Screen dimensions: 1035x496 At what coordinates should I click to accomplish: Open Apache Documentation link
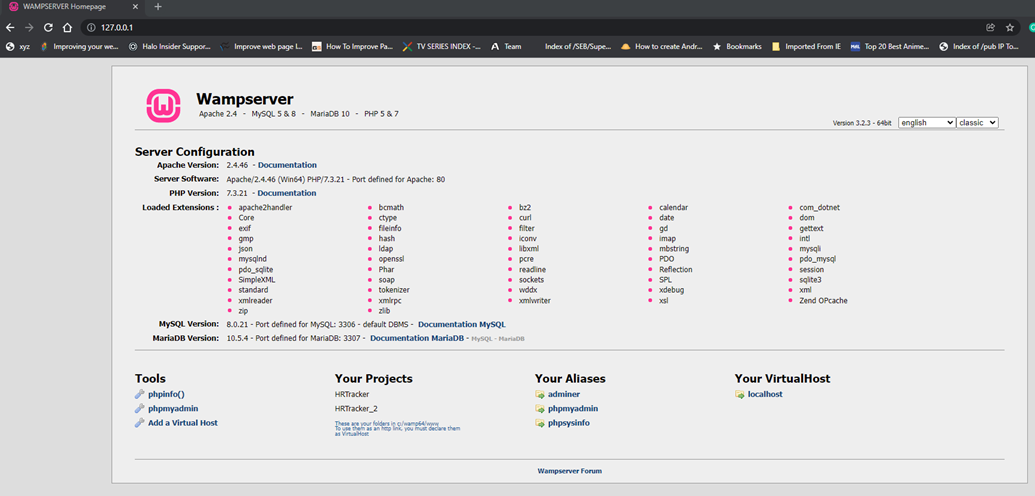coord(287,165)
